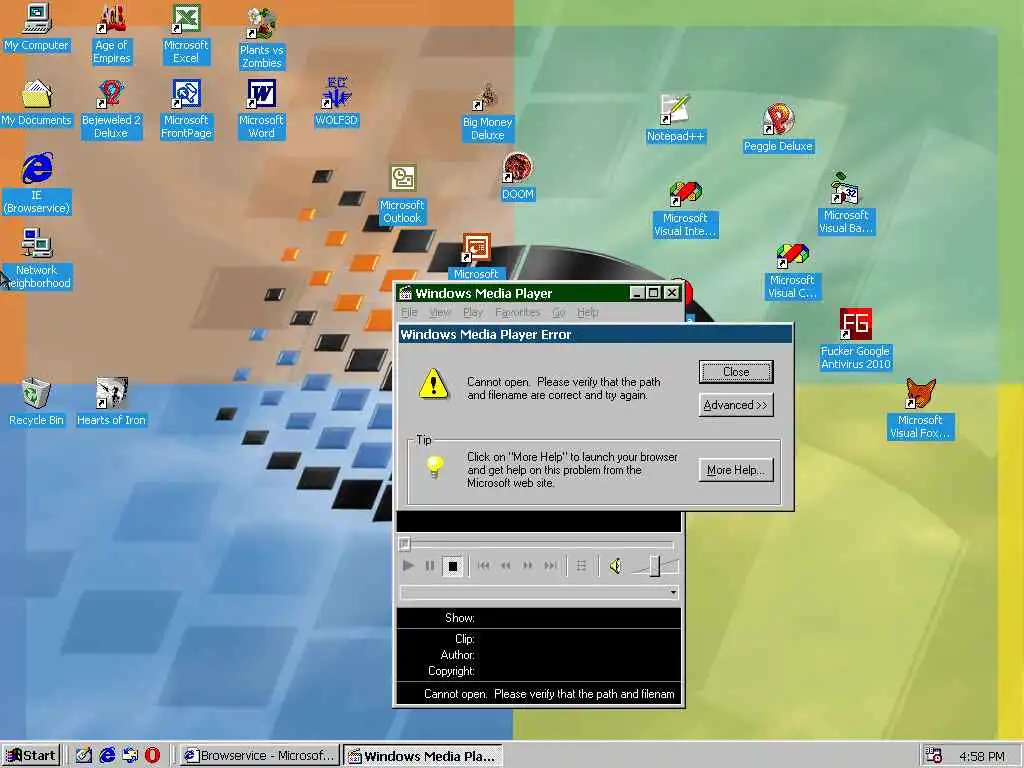Screen dimensions: 1024x768
Task: Open Microsoft Word desktop shortcut
Action: coord(261,109)
